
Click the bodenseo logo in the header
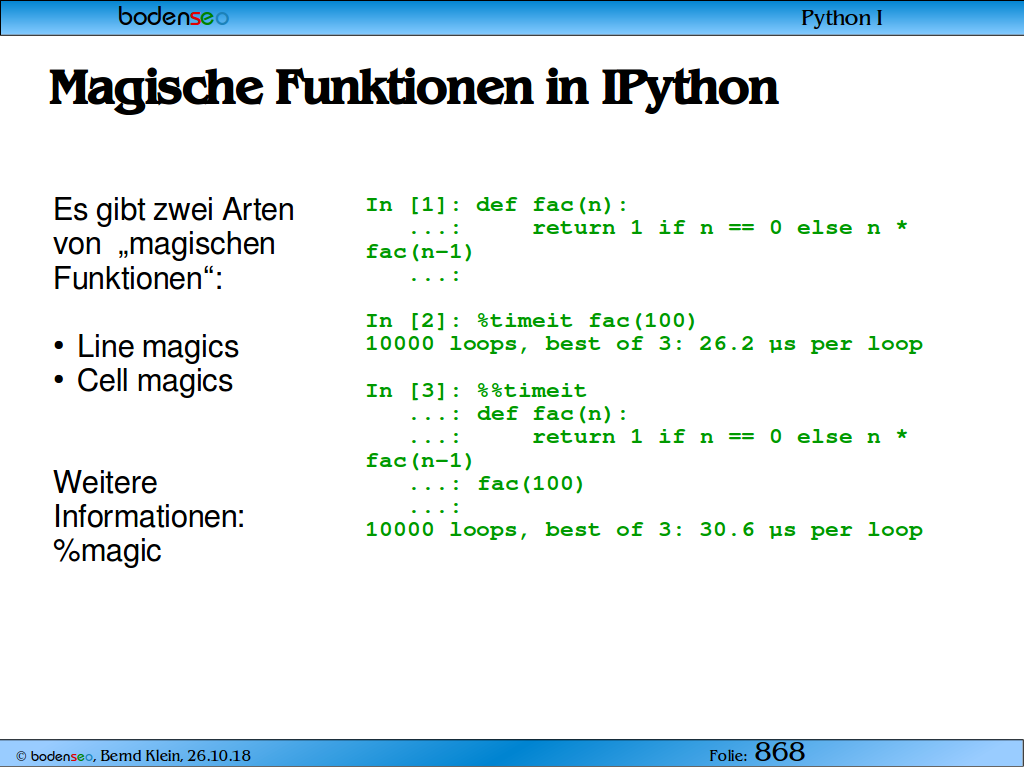(173, 16)
